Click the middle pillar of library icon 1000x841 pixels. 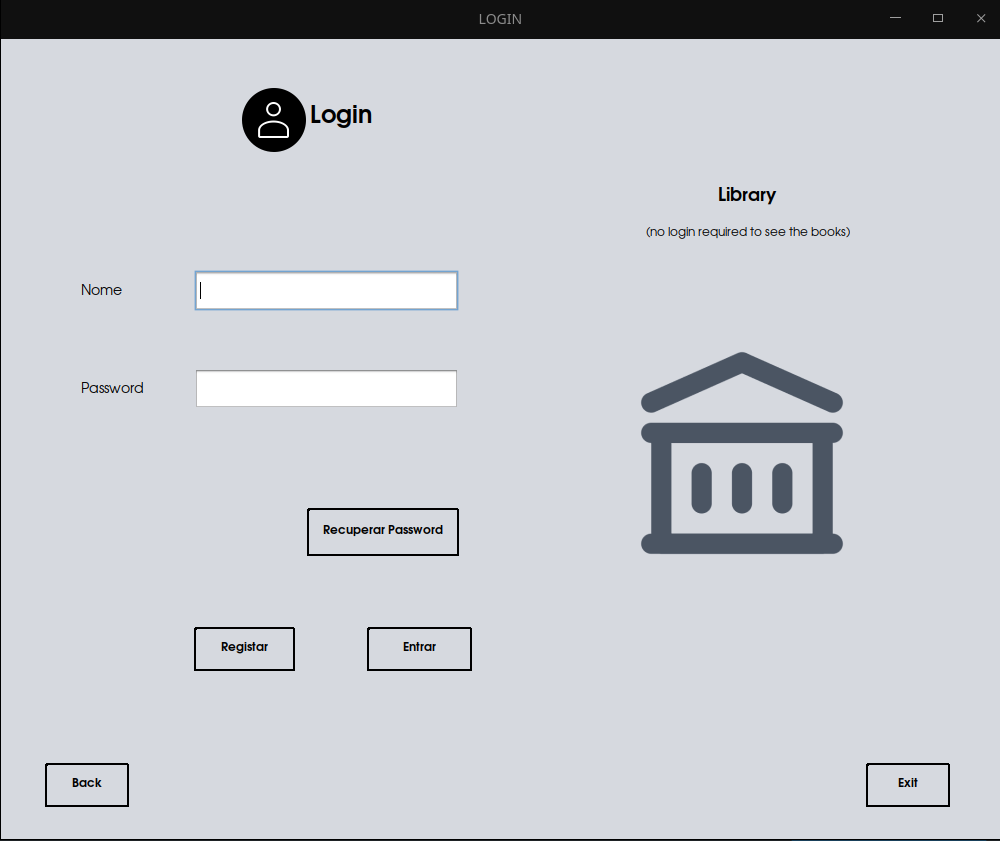click(x=741, y=489)
